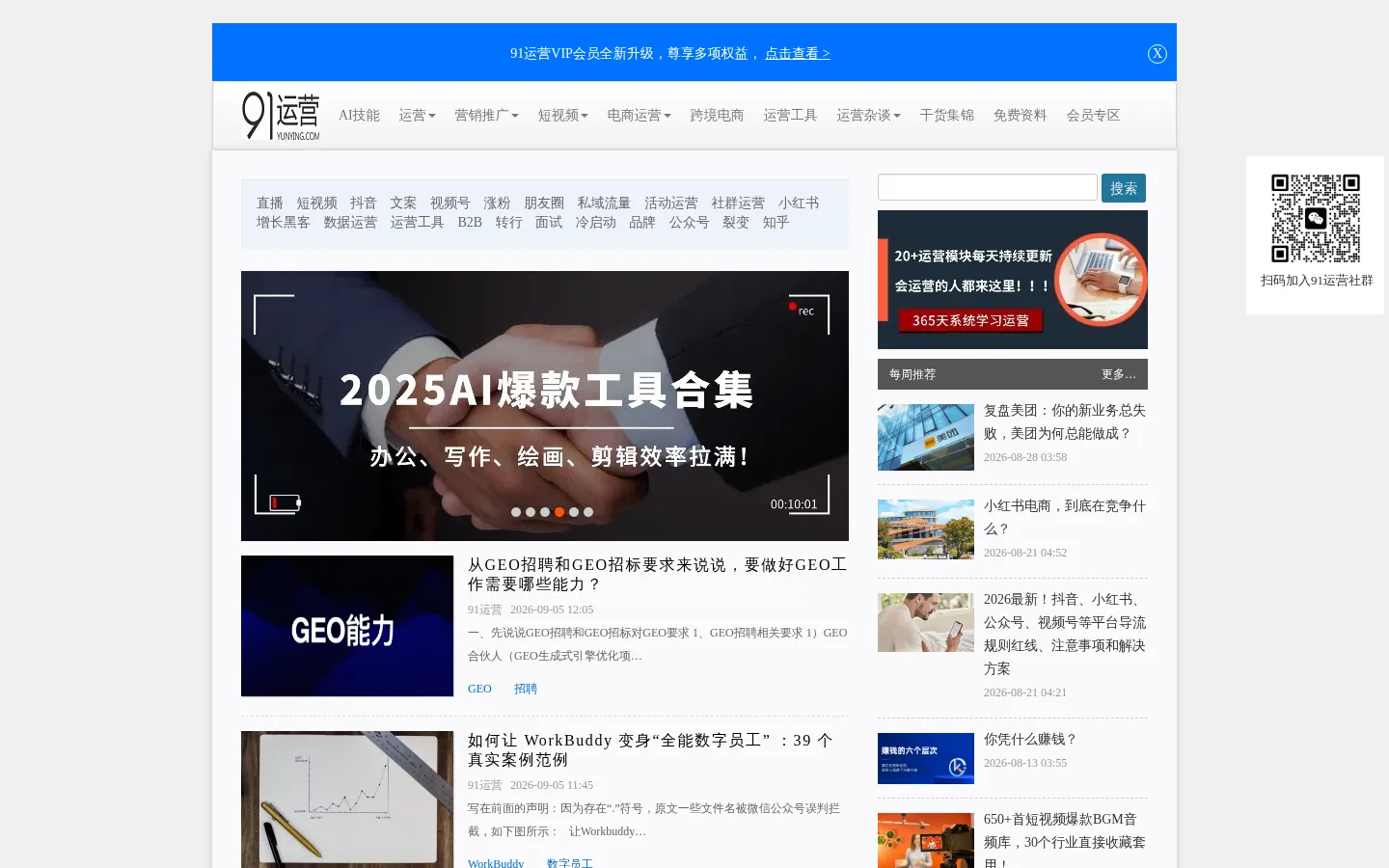Open the 小红书电商 recommended article thumbnail

tap(926, 529)
